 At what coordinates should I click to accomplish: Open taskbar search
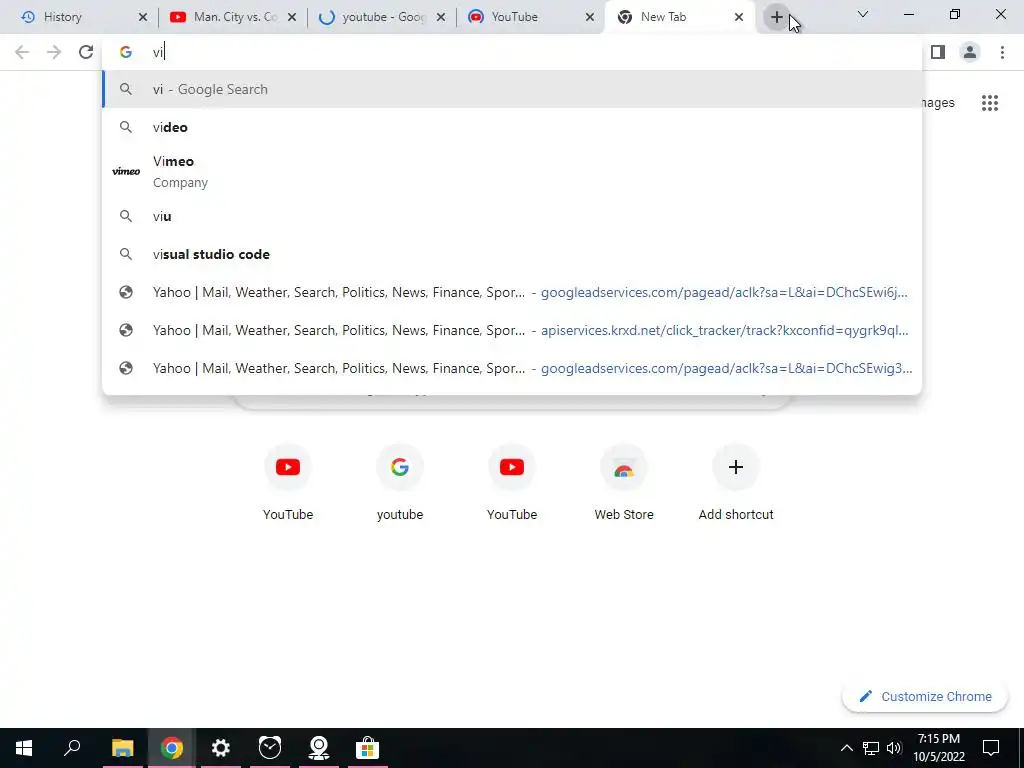72,748
